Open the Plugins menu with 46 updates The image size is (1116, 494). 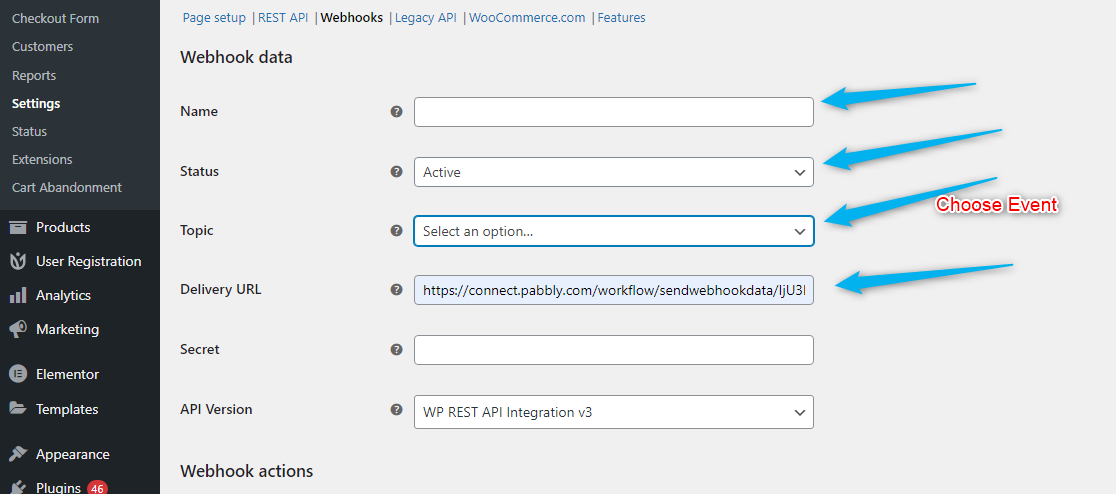[x=60, y=487]
